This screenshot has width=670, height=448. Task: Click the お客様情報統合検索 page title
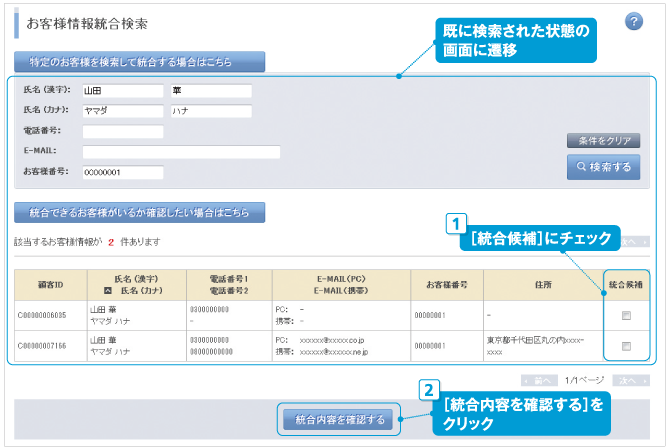87,24
